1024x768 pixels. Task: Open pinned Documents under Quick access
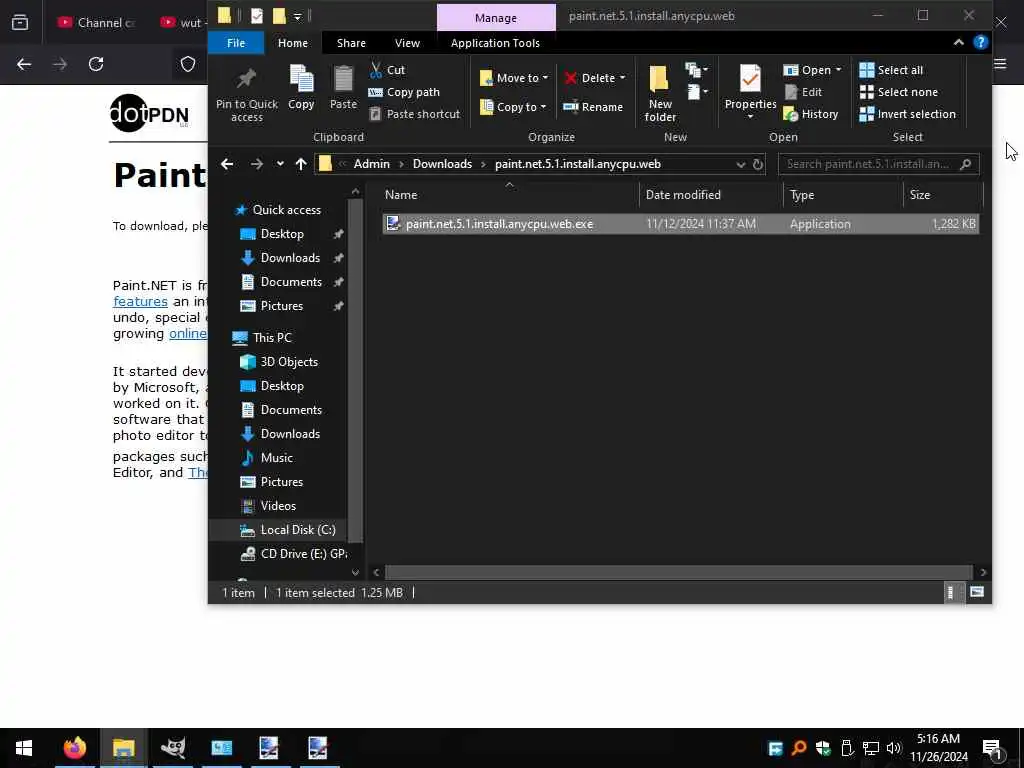291,282
